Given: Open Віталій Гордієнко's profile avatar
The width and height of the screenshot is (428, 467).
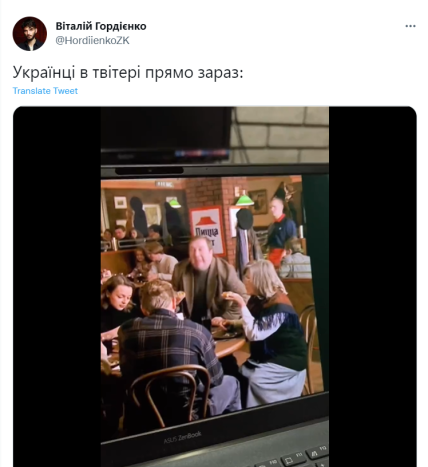Looking at the screenshot, I should 30,33.
